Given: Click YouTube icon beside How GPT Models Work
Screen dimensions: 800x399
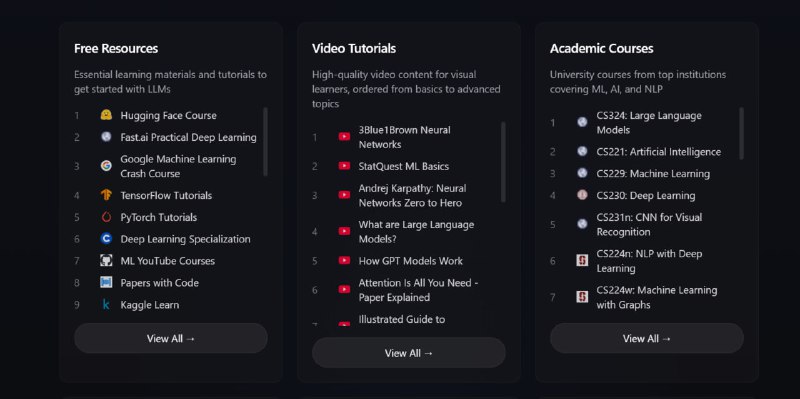Looking at the screenshot, I should [x=344, y=261].
